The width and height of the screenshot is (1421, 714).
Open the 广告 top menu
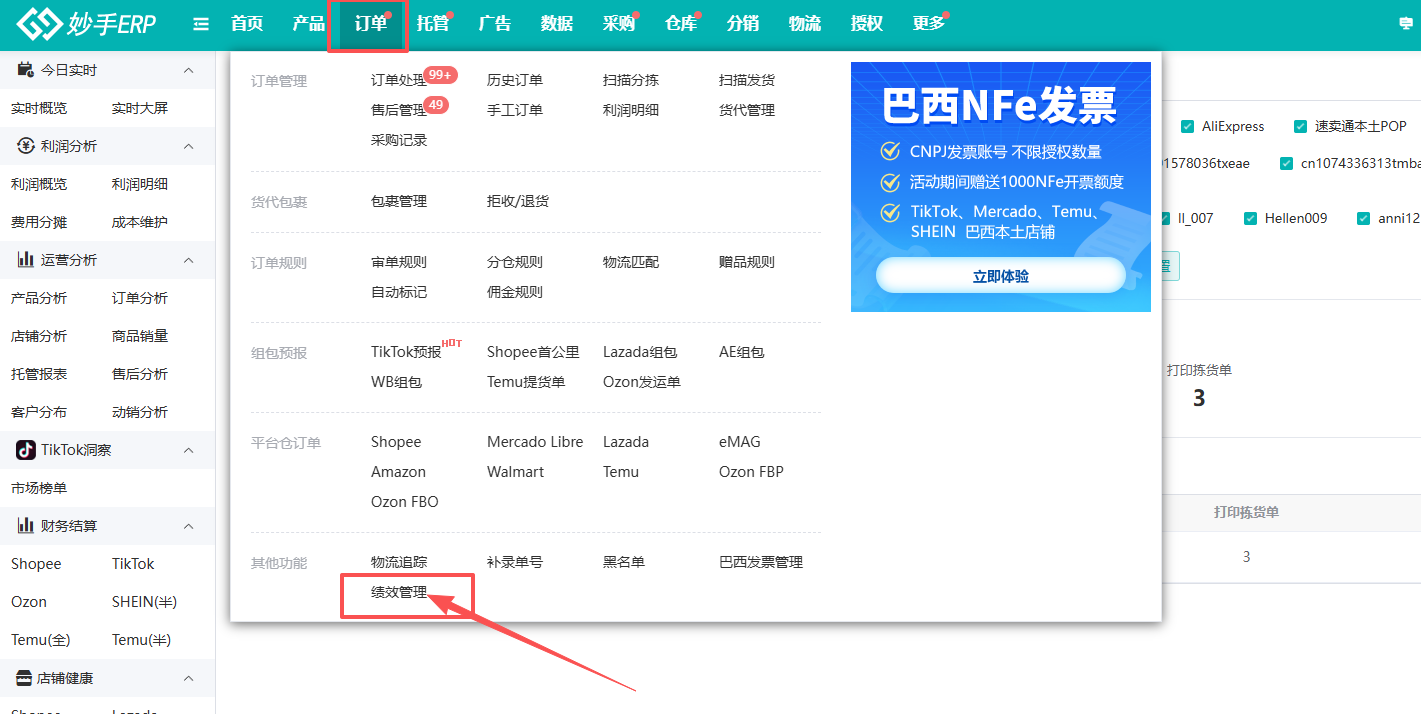[495, 24]
